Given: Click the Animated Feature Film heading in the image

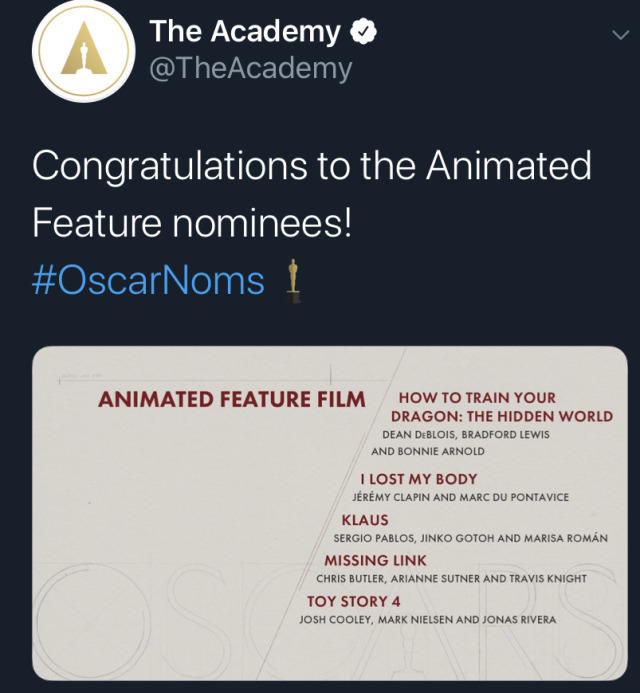Looking at the screenshot, I should pos(232,400).
